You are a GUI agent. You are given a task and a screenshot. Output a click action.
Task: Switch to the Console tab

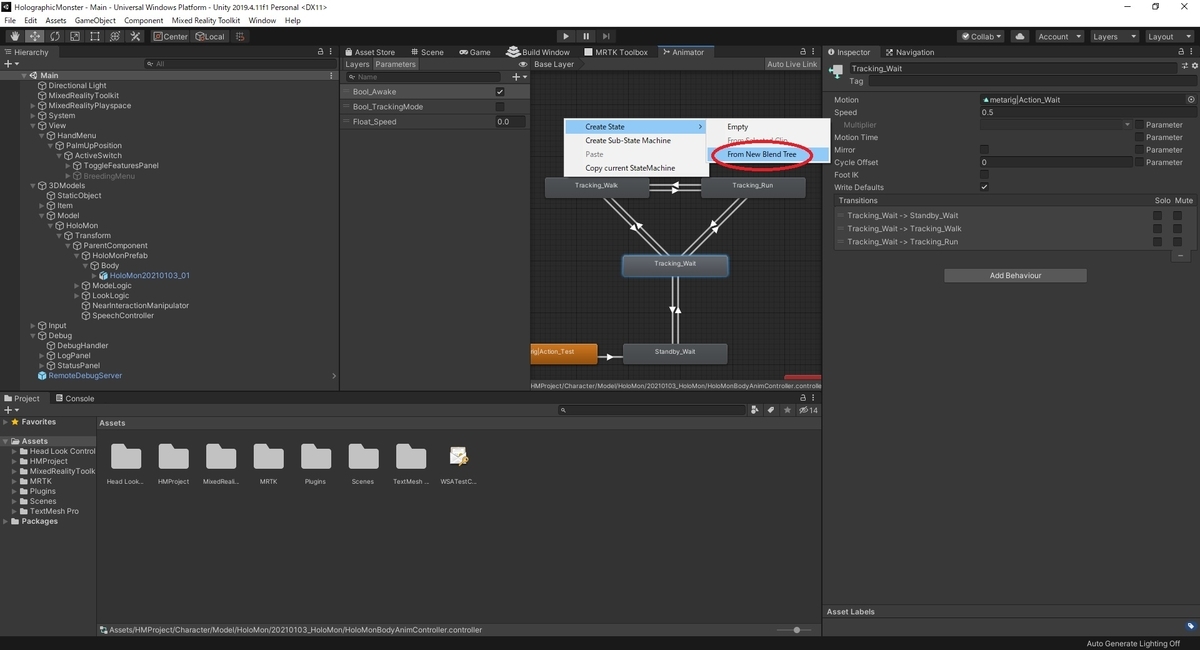pyautogui.click(x=73, y=398)
